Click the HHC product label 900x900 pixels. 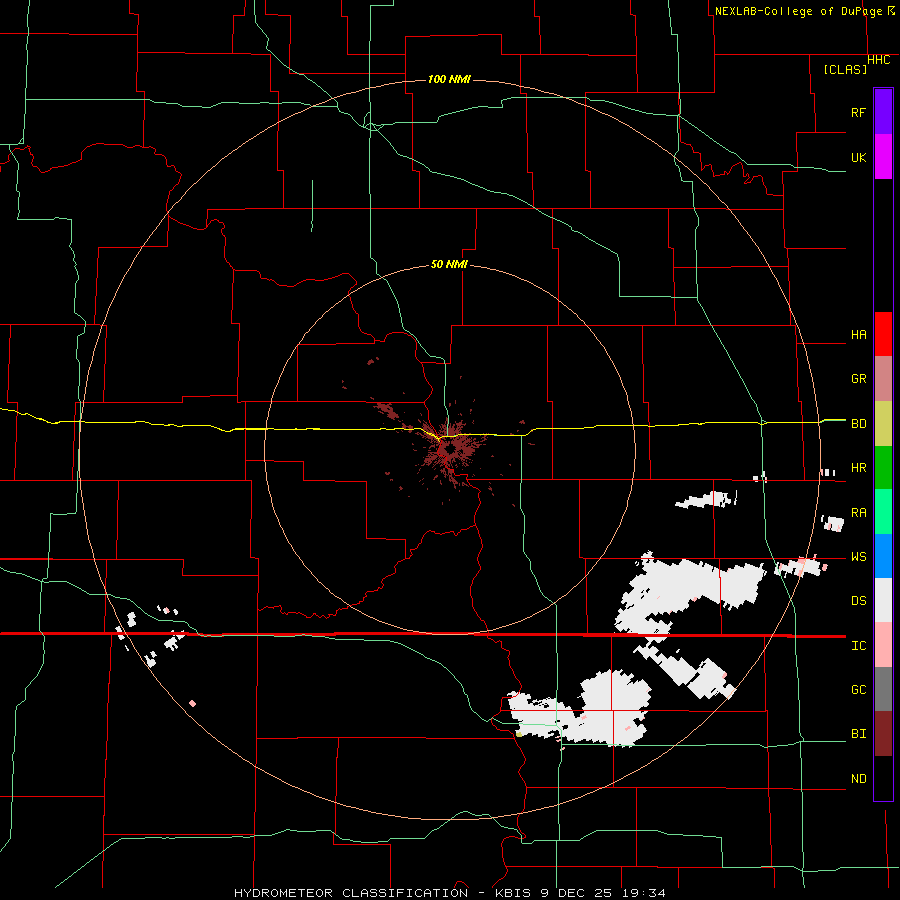879,60
